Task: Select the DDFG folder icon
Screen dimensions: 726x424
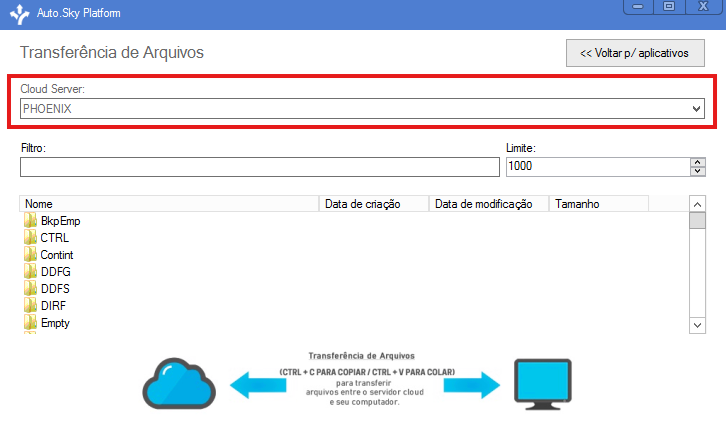Action: [30, 272]
